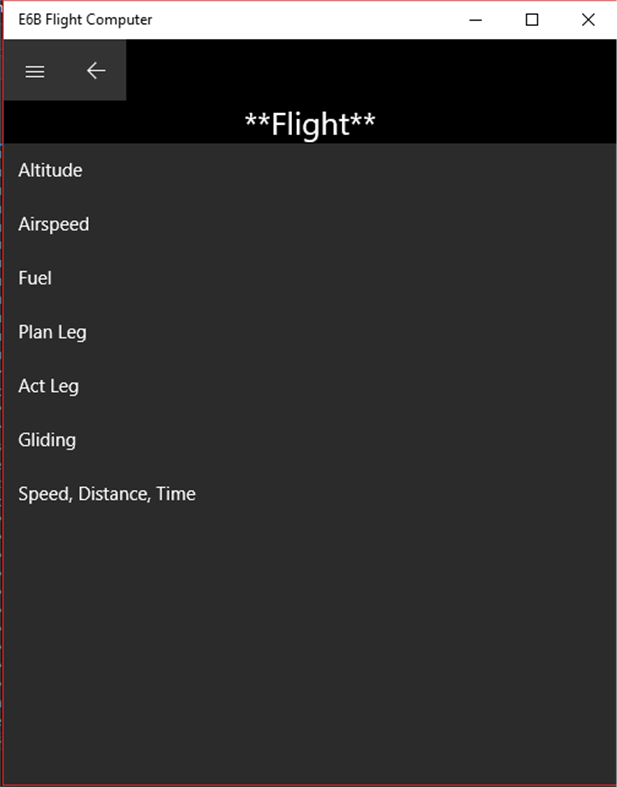Open the Plan Leg option
This screenshot has height=787, width=617.
[52, 332]
